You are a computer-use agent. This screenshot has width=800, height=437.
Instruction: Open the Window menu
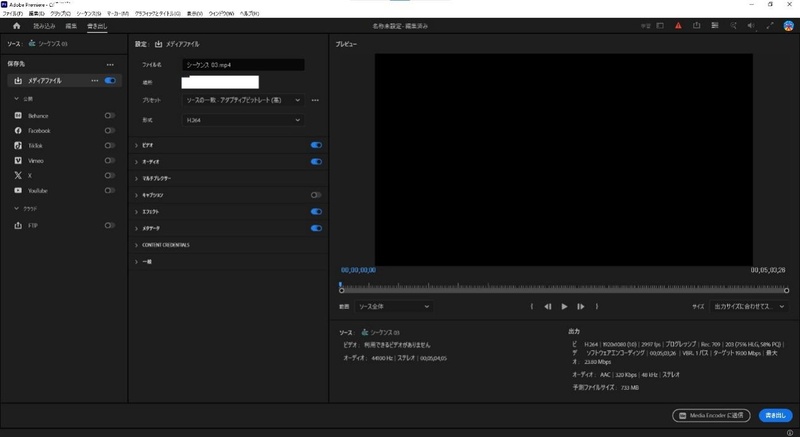(x=221, y=14)
